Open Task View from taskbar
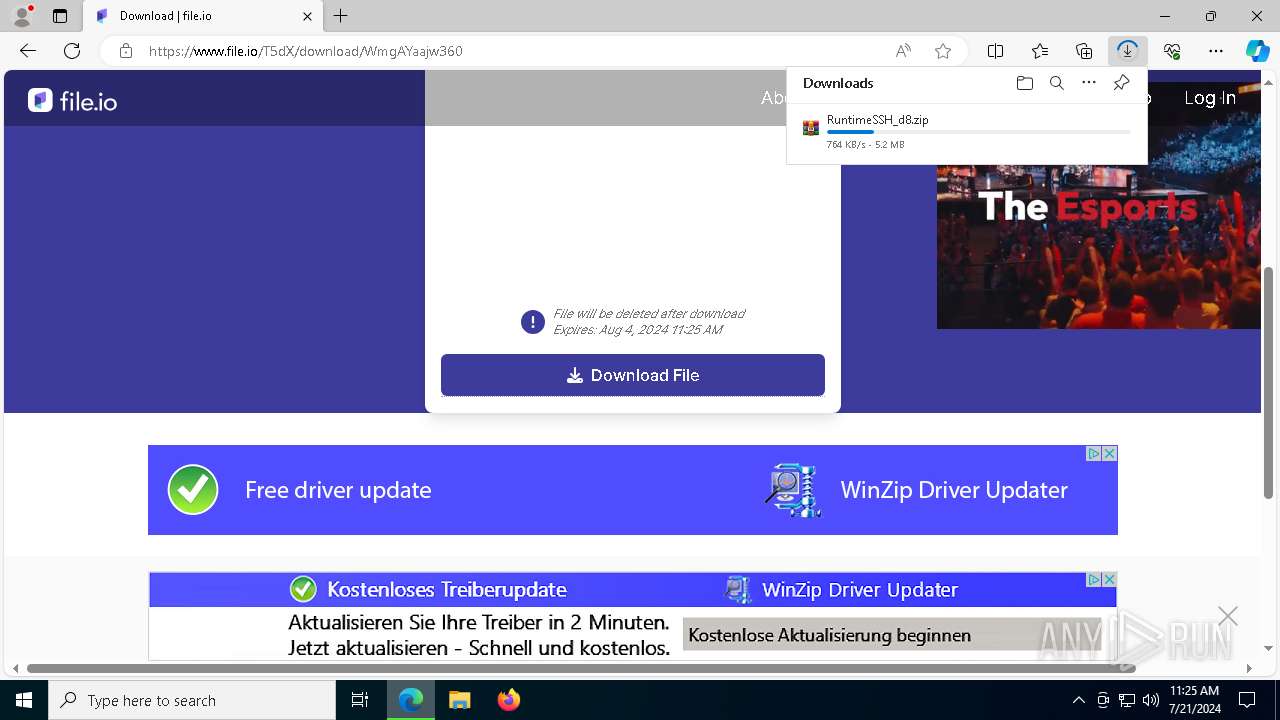This screenshot has width=1280, height=720. pos(360,700)
